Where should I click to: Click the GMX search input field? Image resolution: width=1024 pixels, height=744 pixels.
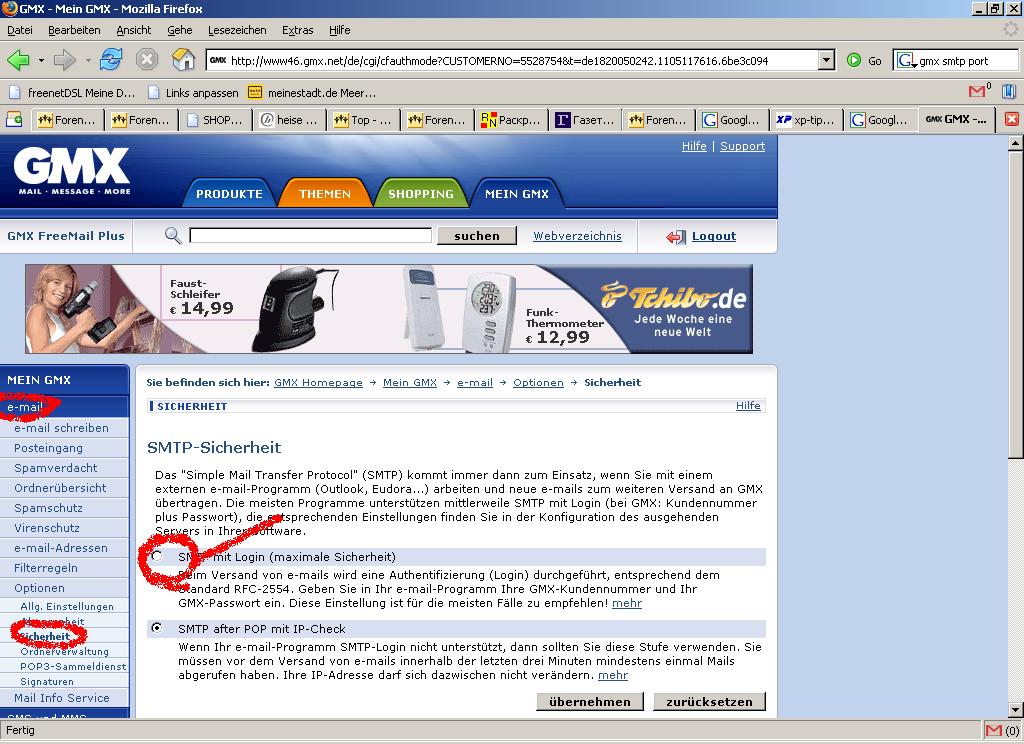coord(310,235)
